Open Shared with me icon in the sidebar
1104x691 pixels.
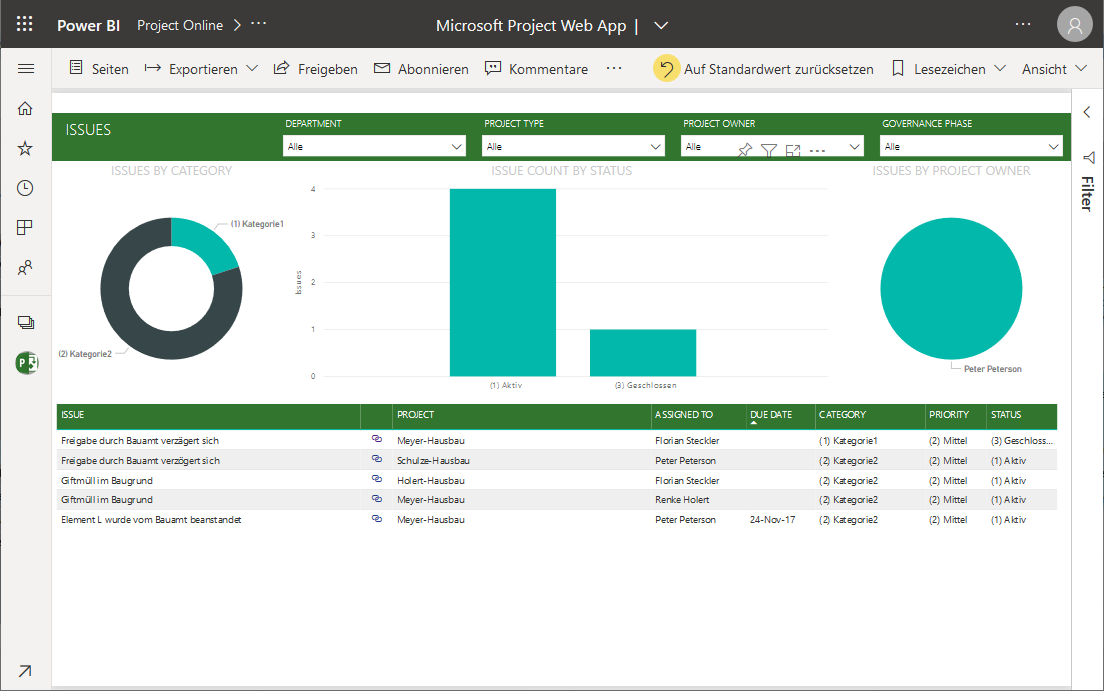click(25, 268)
